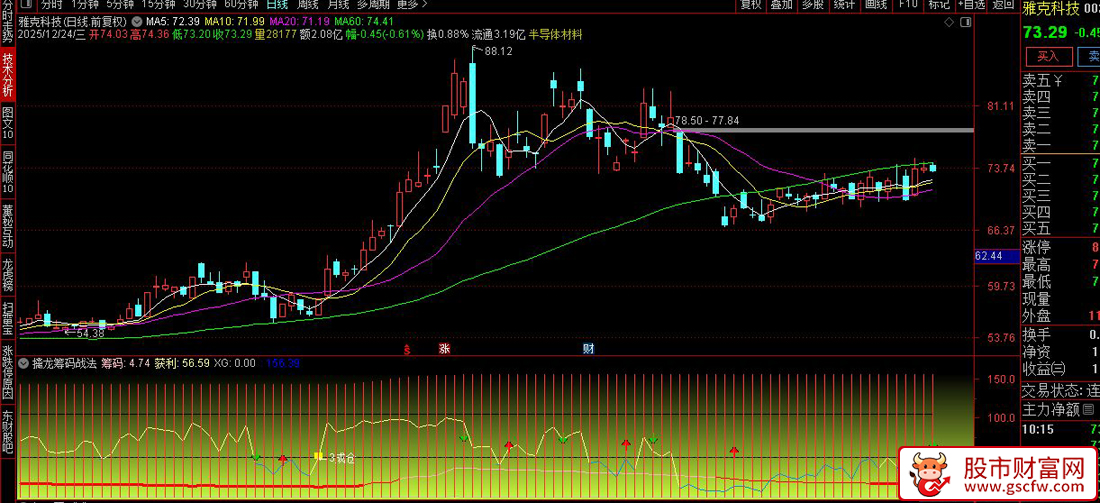Open the panel layout icon beside 分时

(x=25, y=4)
